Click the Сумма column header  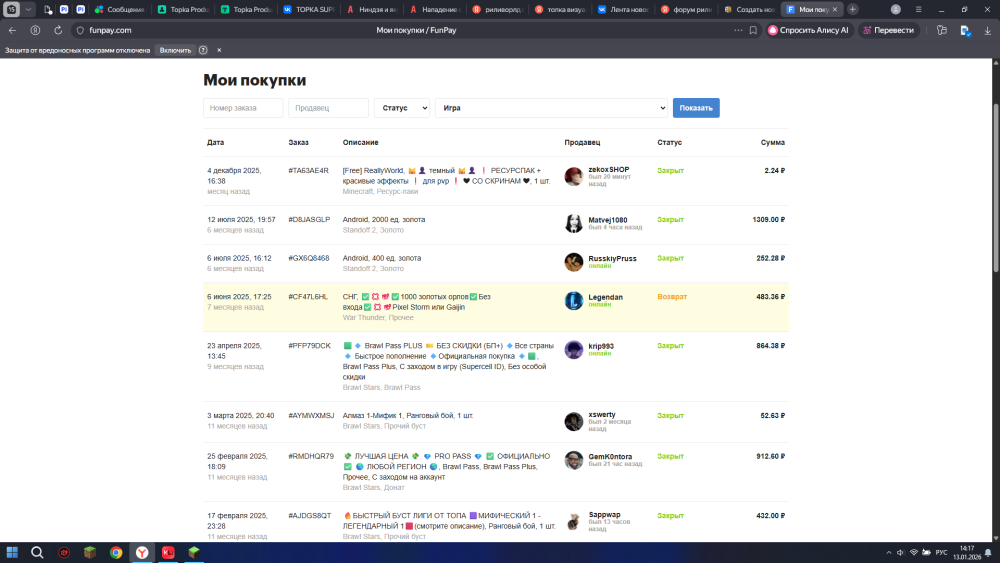(772, 142)
